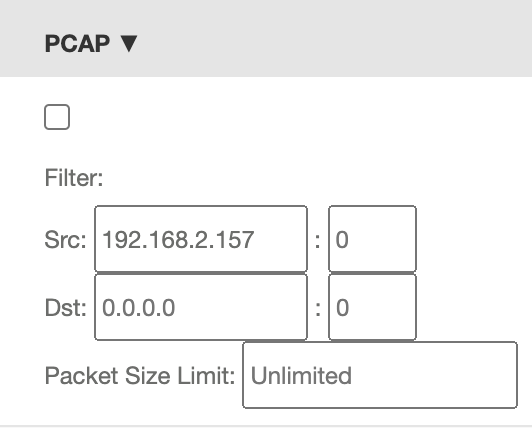Click the Filter: label
This screenshot has width=532, height=428.
coord(74,178)
